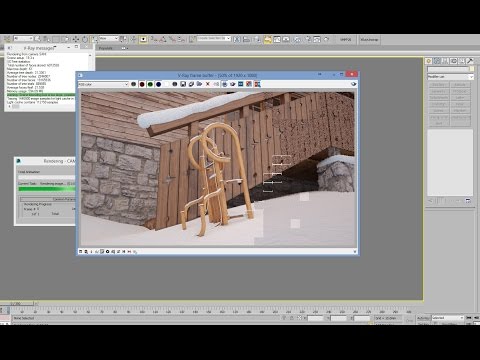Expand the RGB color channel dropdown
This screenshot has width=480, height=360.
tap(103, 84)
